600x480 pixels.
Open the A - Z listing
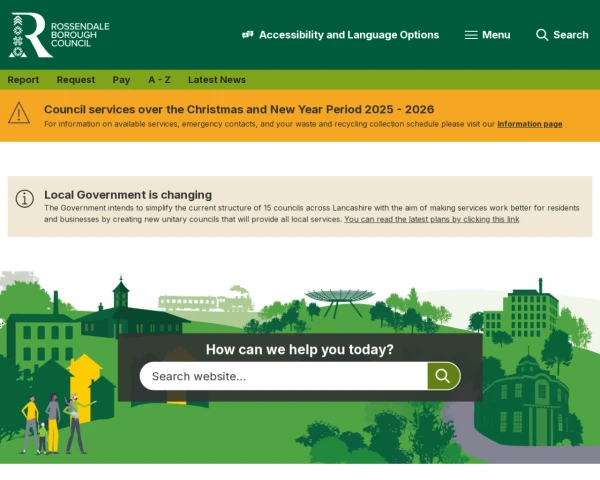pyautogui.click(x=159, y=80)
